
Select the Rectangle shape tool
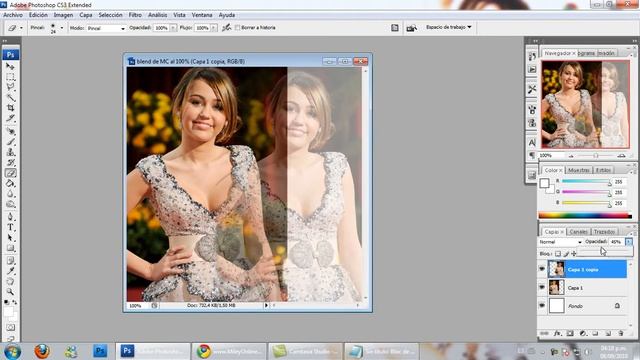pyautogui.click(x=11, y=248)
